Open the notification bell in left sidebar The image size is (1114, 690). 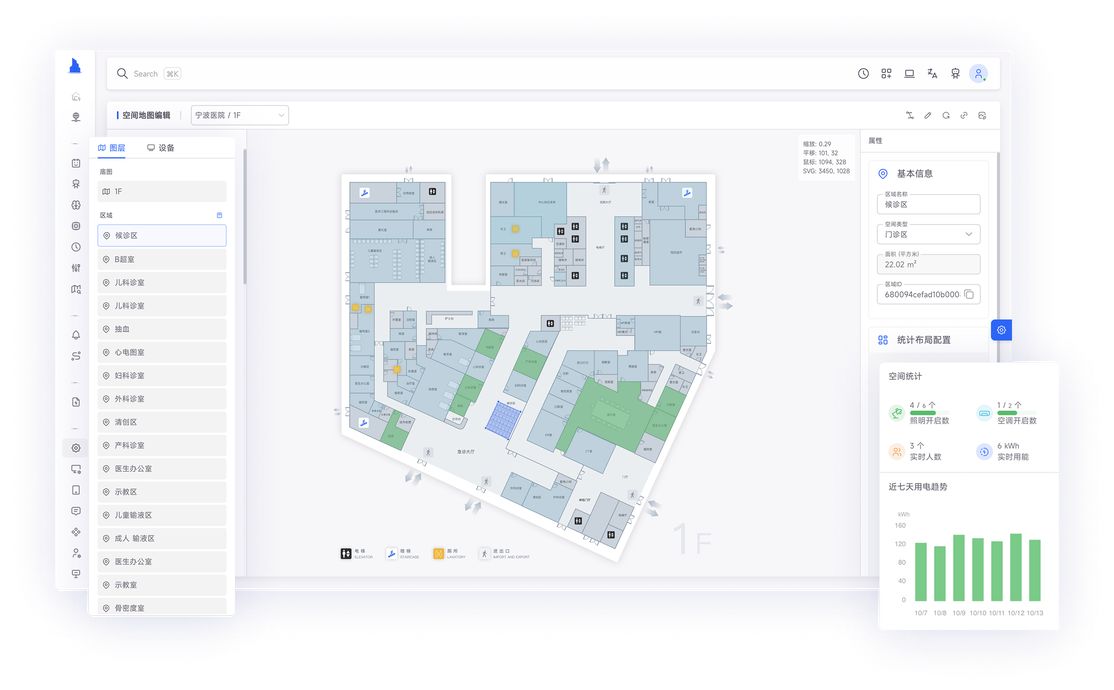point(76,335)
